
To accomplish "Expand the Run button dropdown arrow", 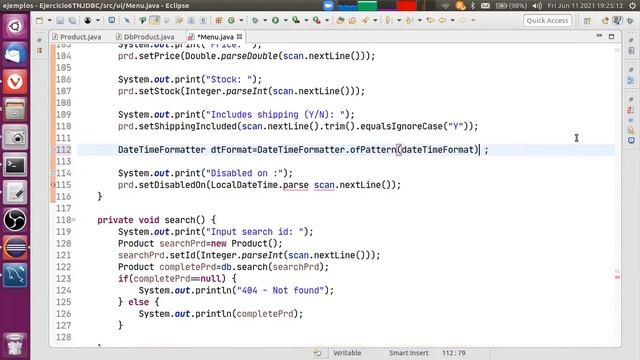I will 285,20.
